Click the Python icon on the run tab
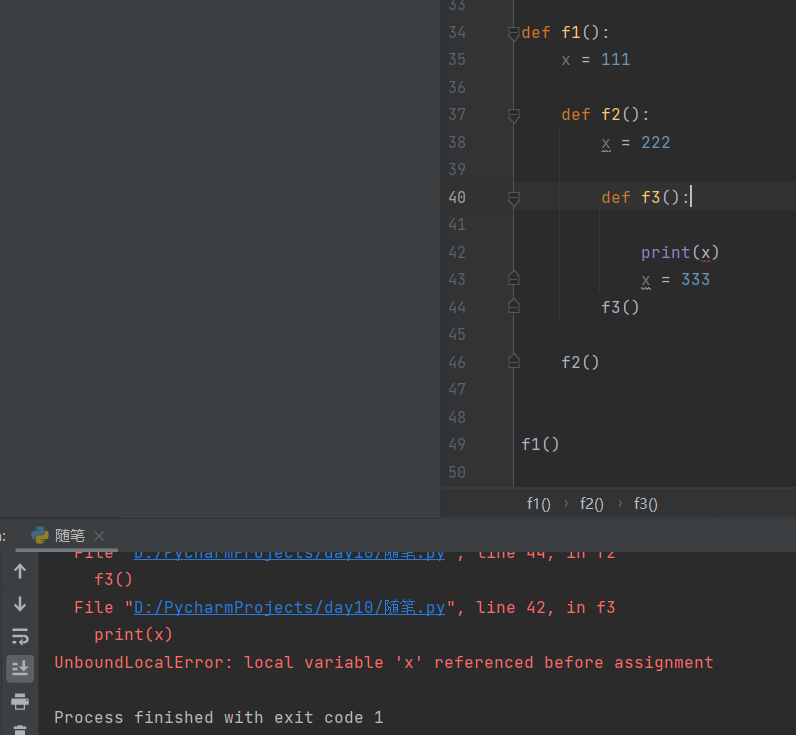 40,536
